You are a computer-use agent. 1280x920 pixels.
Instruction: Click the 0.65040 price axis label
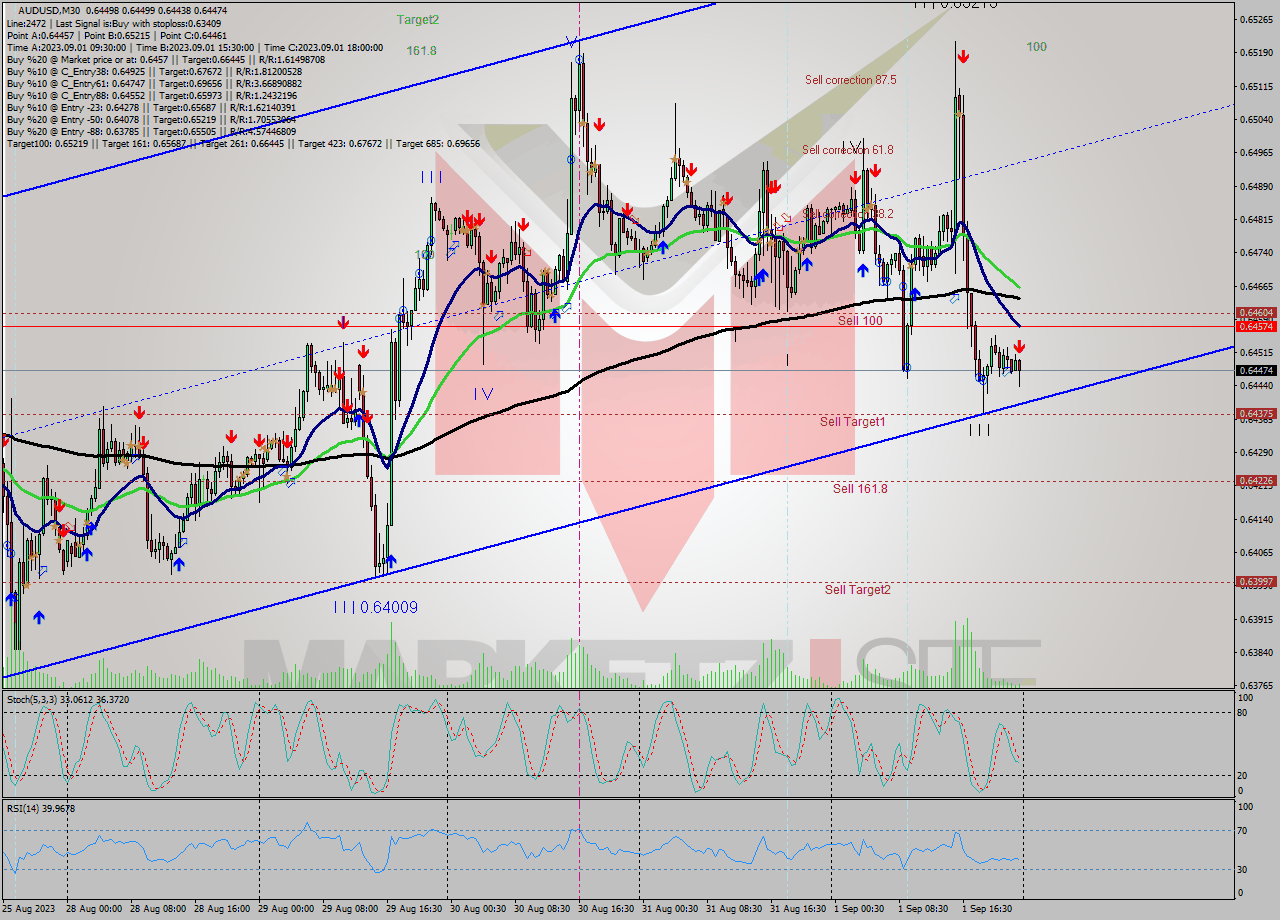coord(1256,120)
